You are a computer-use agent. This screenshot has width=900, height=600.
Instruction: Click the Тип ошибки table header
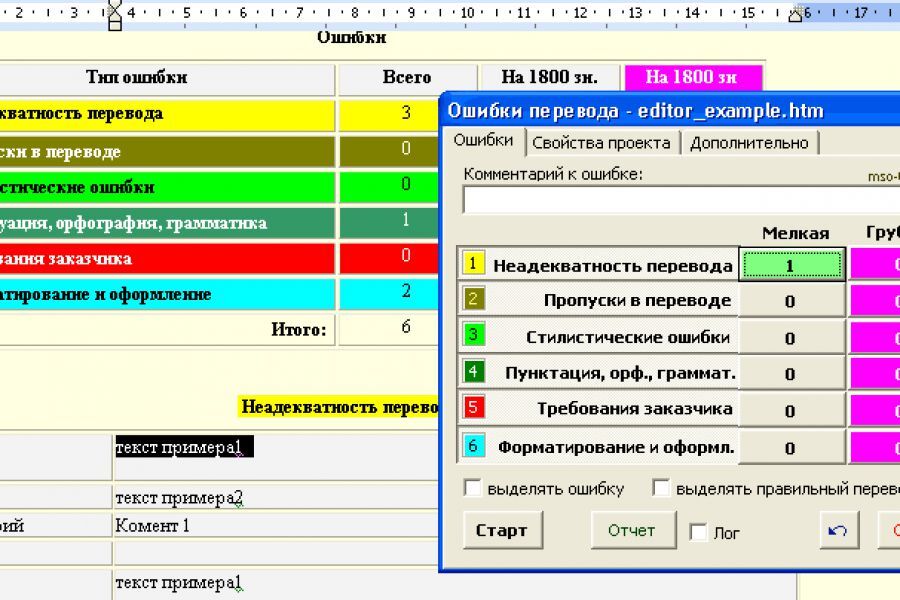coord(137,77)
